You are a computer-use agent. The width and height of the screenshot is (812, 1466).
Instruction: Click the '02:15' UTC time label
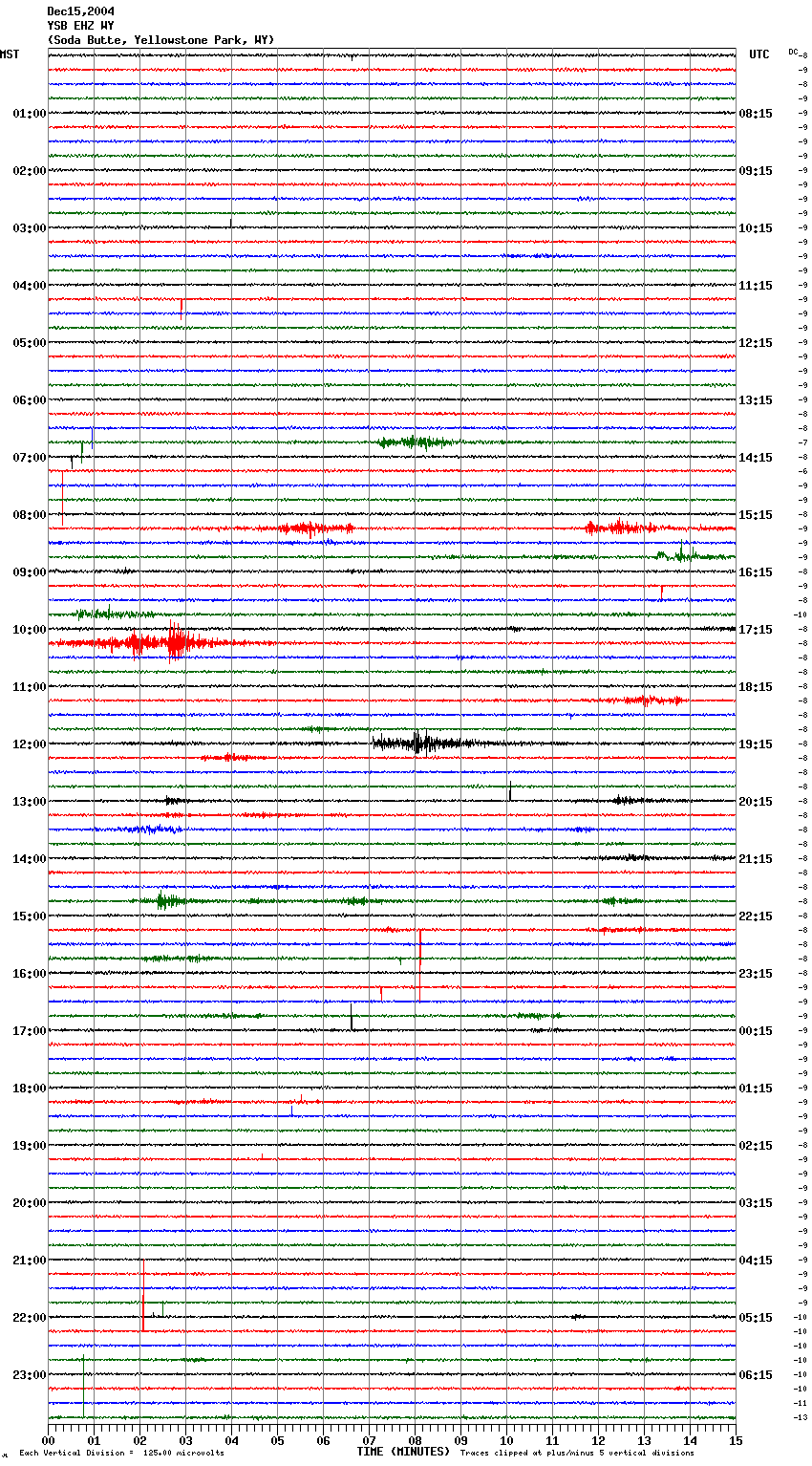pos(756,1146)
